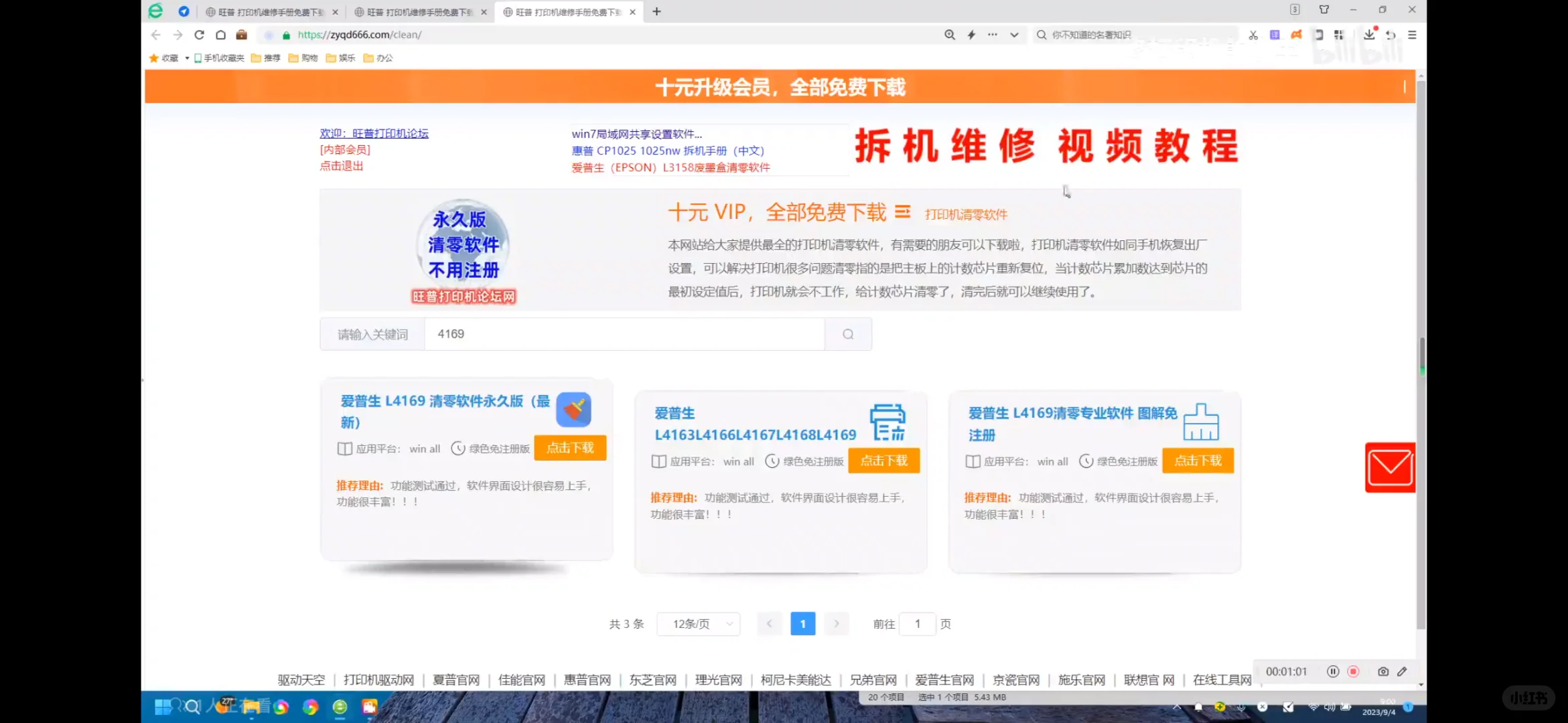The width and height of the screenshot is (1568, 723).
Task: Open the download manager icon with red dot
Action: point(1368,35)
